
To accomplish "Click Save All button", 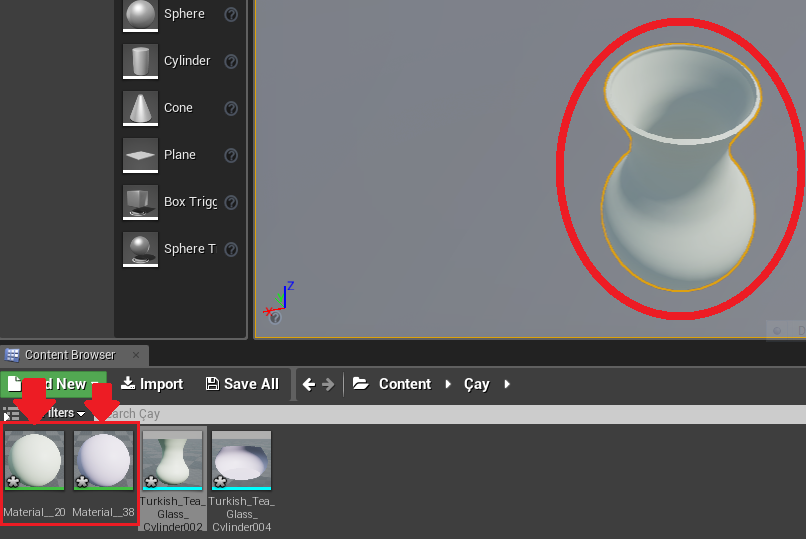I will [242, 384].
